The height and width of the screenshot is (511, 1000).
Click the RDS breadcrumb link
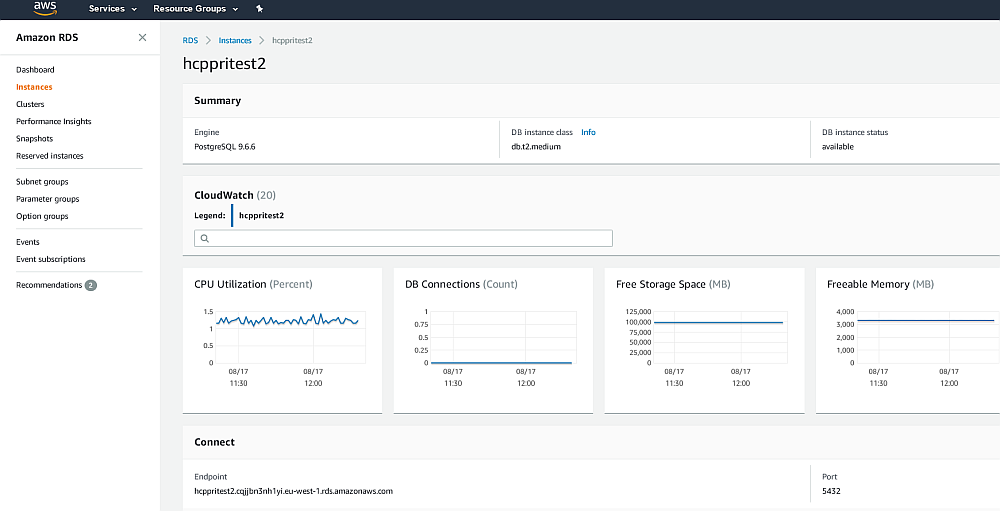[190, 40]
